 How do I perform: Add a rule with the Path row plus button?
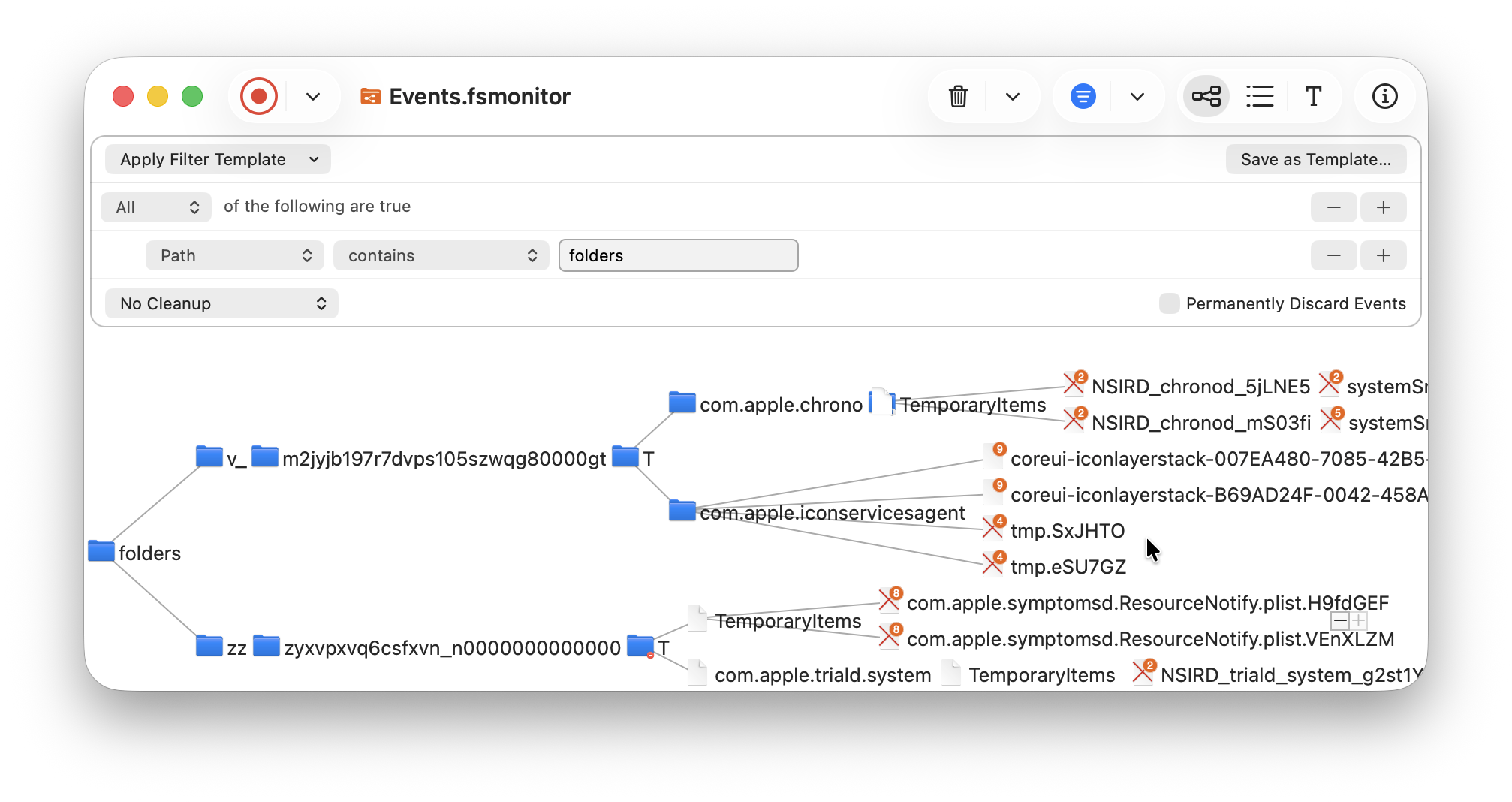tap(1384, 255)
